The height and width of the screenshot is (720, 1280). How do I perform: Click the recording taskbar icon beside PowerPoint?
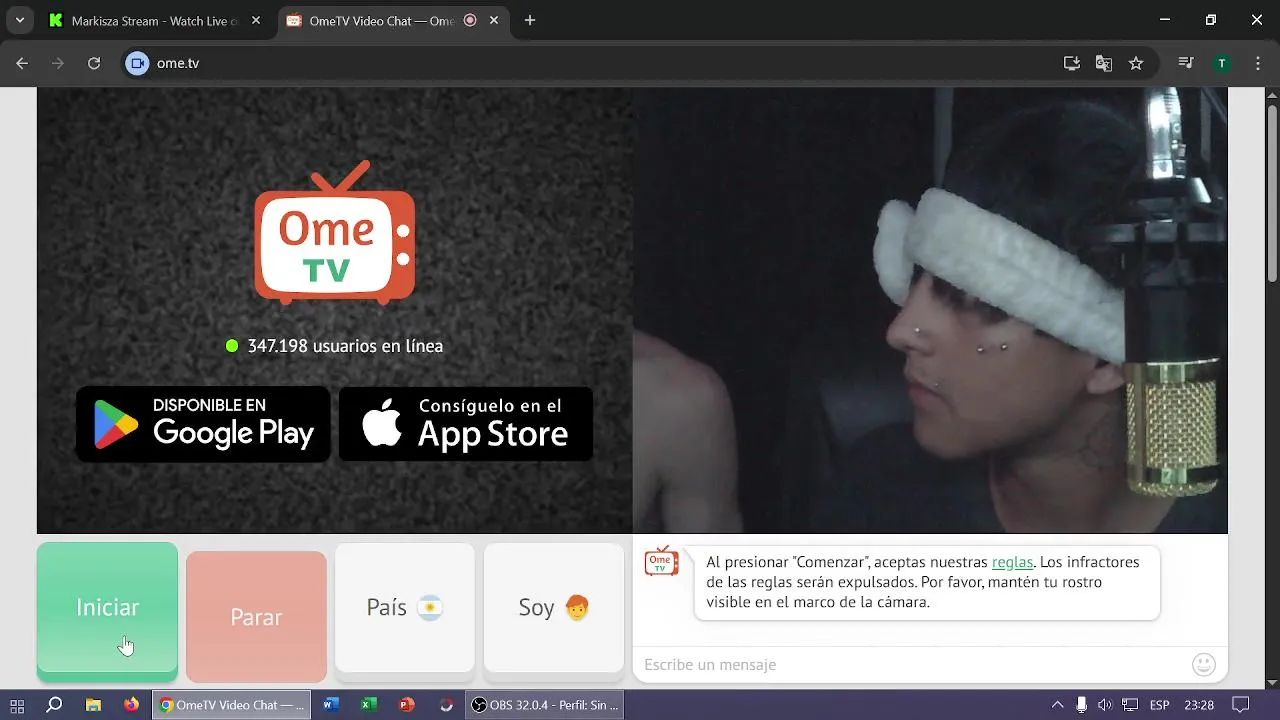point(445,705)
